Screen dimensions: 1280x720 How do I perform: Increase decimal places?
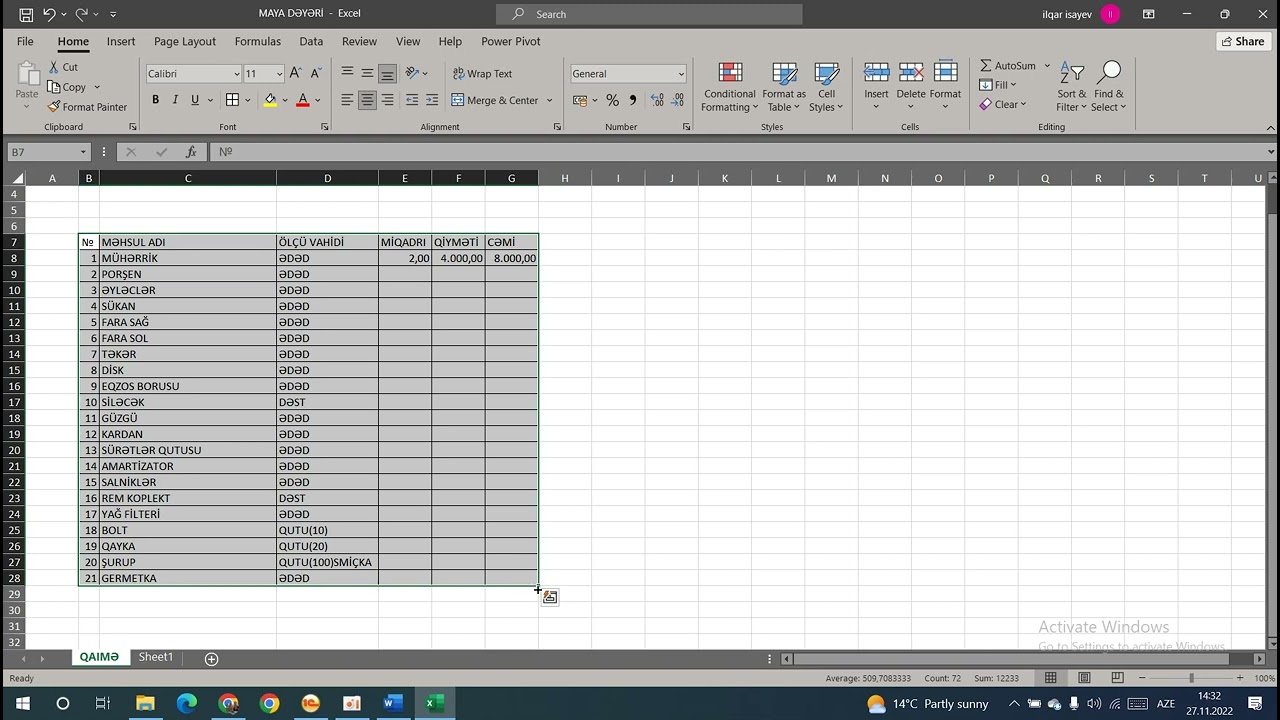tap(657, 100)
